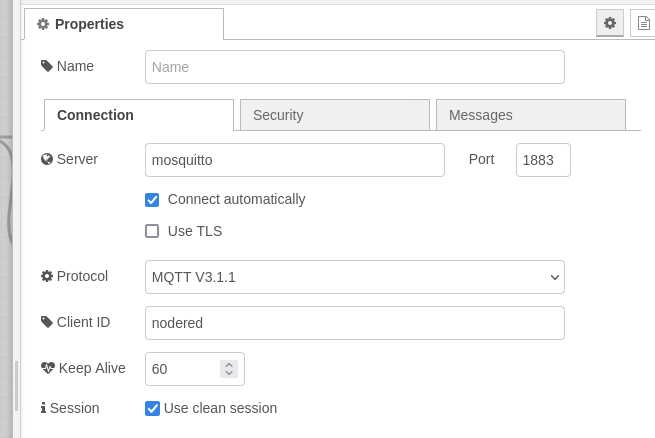This screenshot has width=655, height=438.
Task: Click the Port field showing 1883
Action: click(x=543, y=160)
